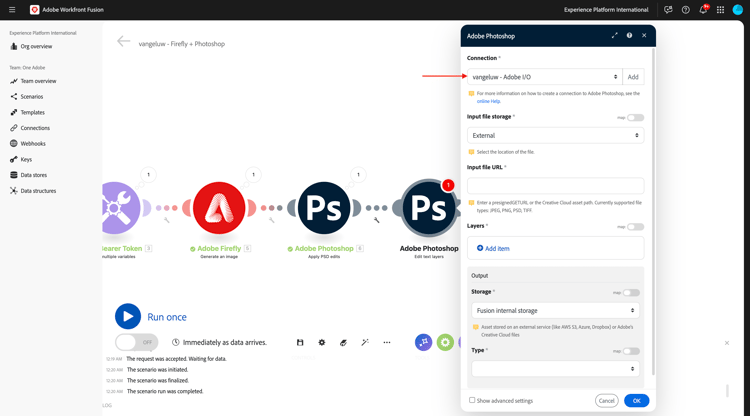This screenshot has width=750, height=416.
Task: Open the help question mark in top bar
Action: pyautogui.click(x=685, y=10)
